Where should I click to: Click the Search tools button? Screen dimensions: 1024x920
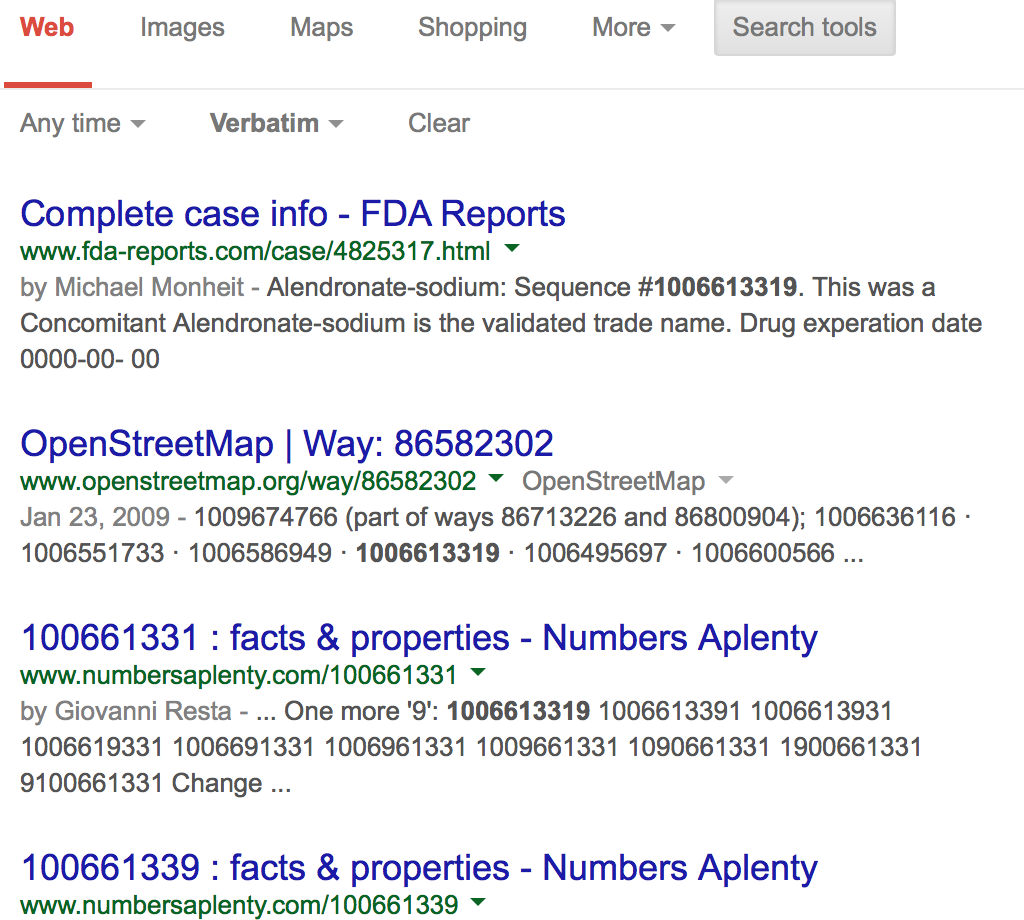[x=804, y=28]
